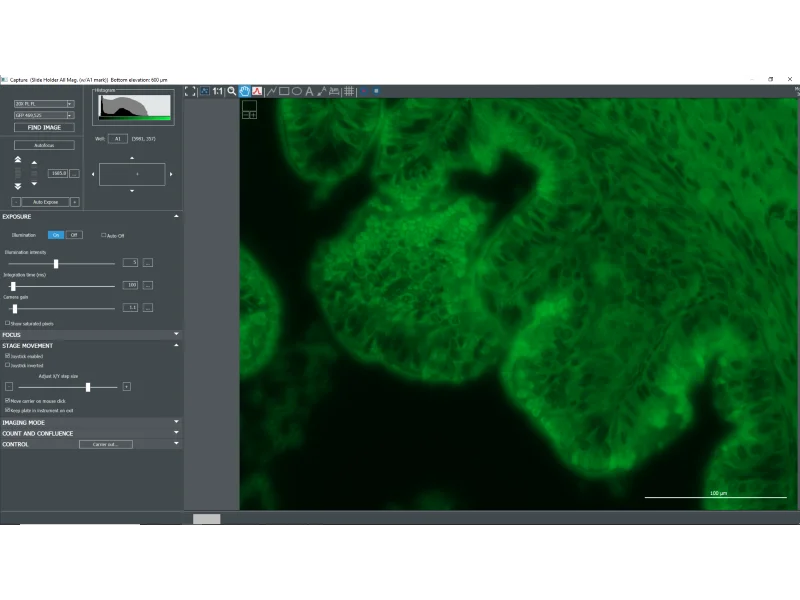
Task: Open the red curve line profile tool
Action: coord(257,91)
